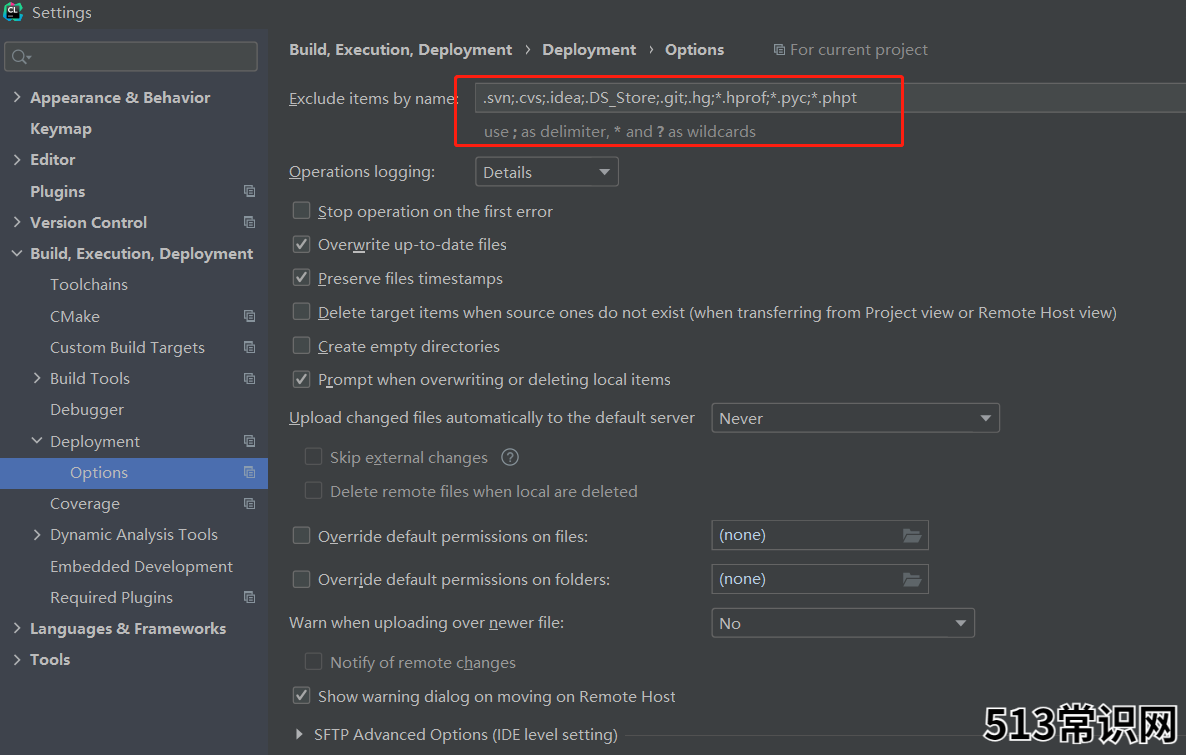
Task: Open Coverage settings page
Action: 85,504
